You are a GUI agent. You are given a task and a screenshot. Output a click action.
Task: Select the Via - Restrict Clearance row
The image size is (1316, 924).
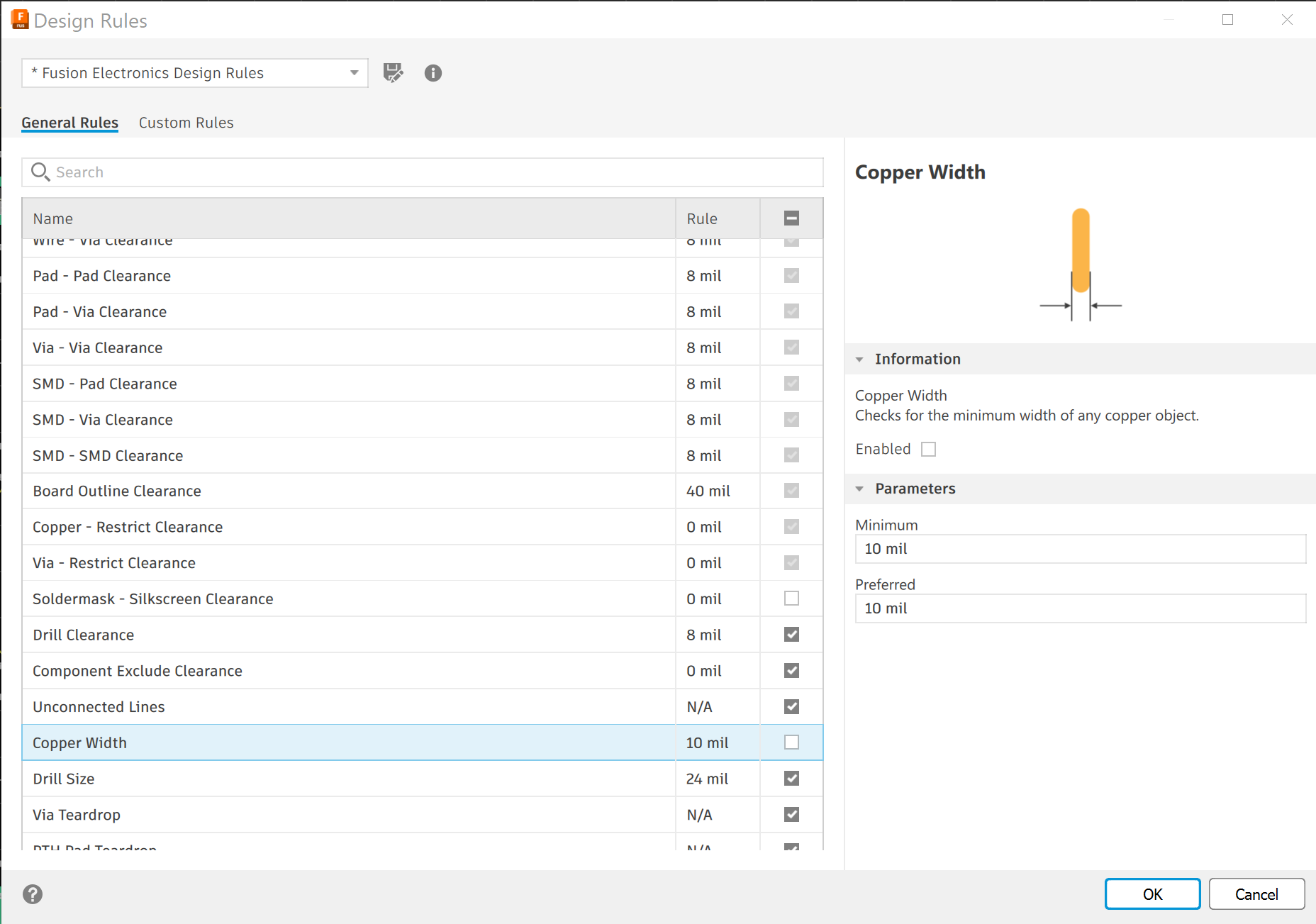click(x=423, y=563)
